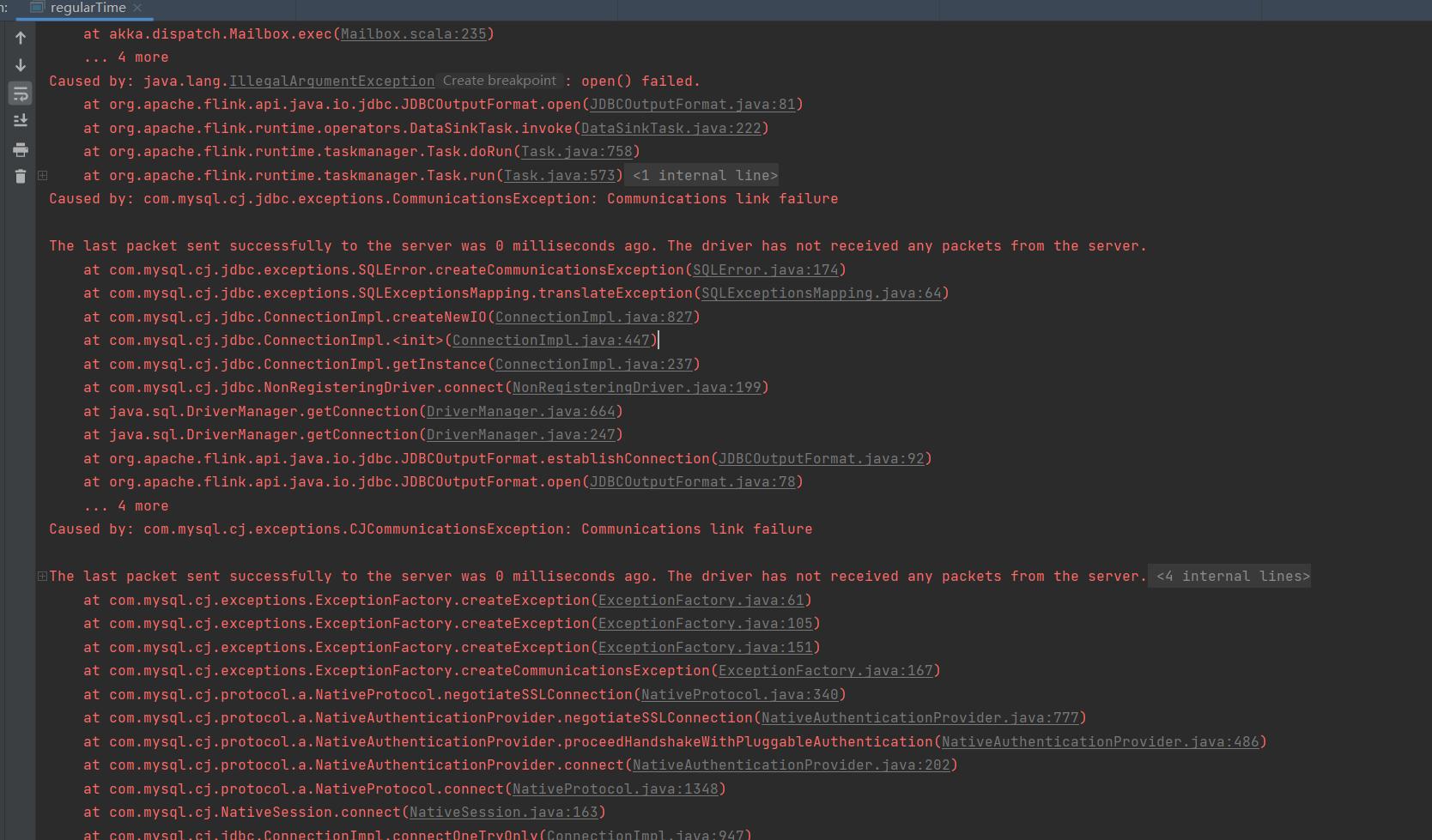Open SQLError.java:174 source link
The height and width of the screenshot is (840, 1432).
(x=768, y=269)
